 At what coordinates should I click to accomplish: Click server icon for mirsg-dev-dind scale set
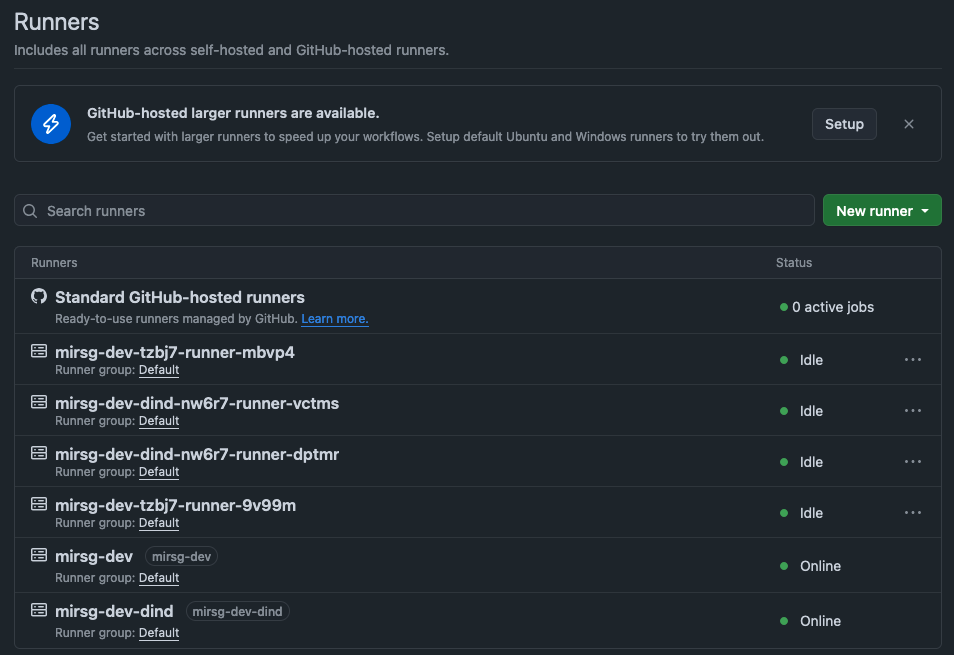pos(39,610)
